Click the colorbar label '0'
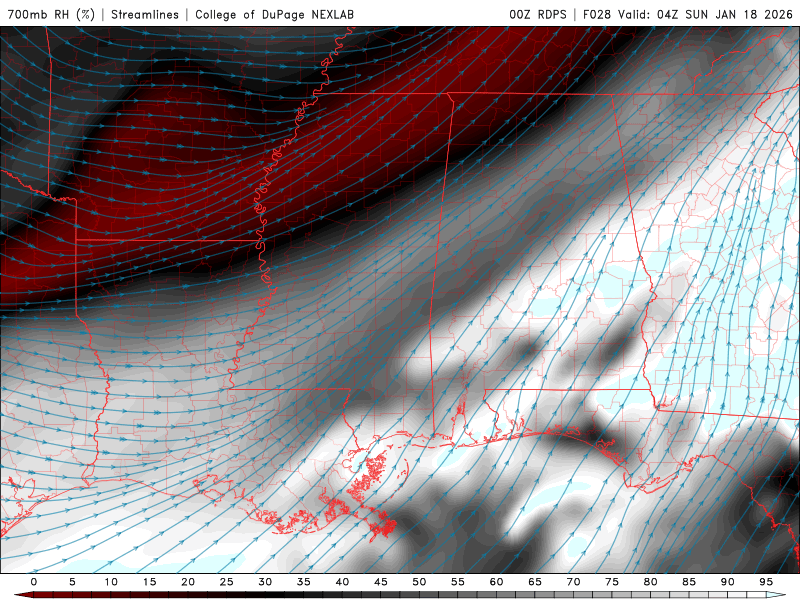This screenshot has width=800, height=600. click(x=34, y=582)
